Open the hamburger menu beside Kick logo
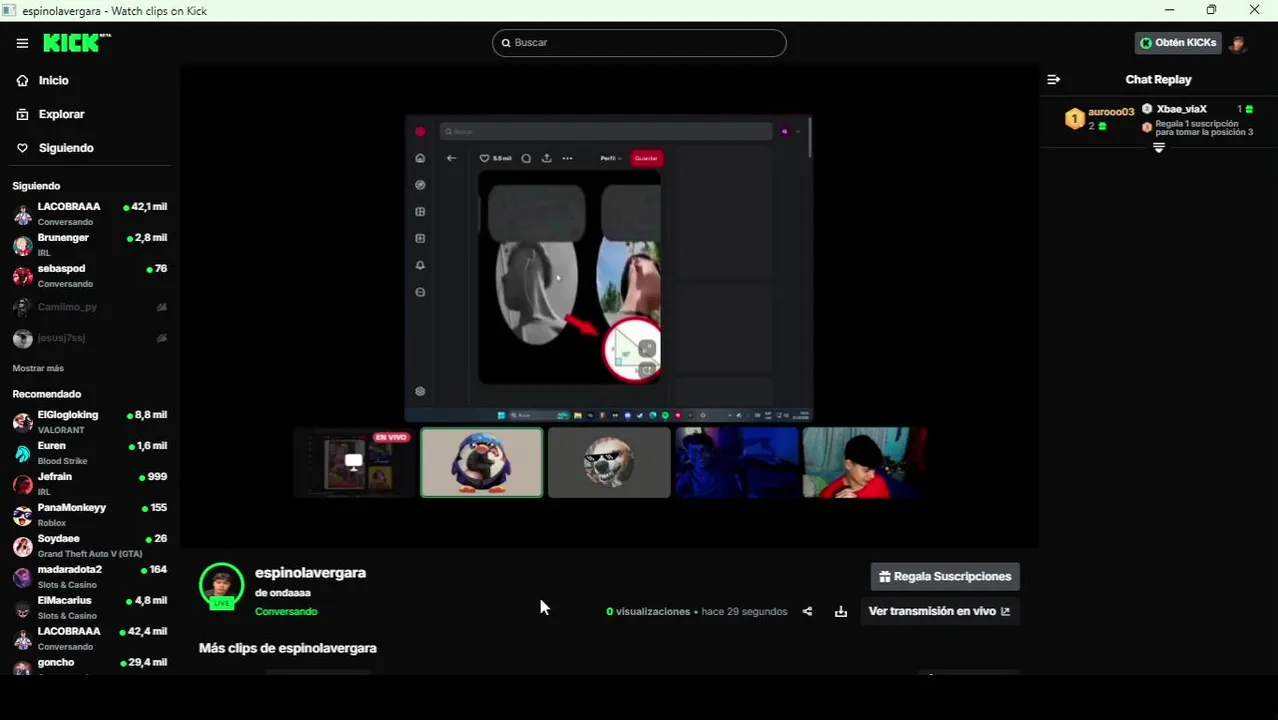This screenshot has width=1278, height=720. [x=22, y=43]
